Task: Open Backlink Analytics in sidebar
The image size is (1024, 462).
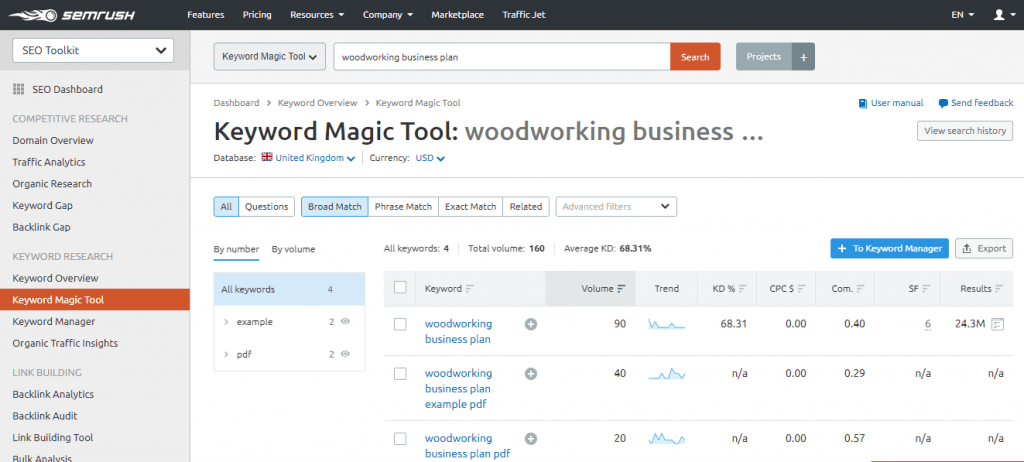Action: click(x=53, y=394)
